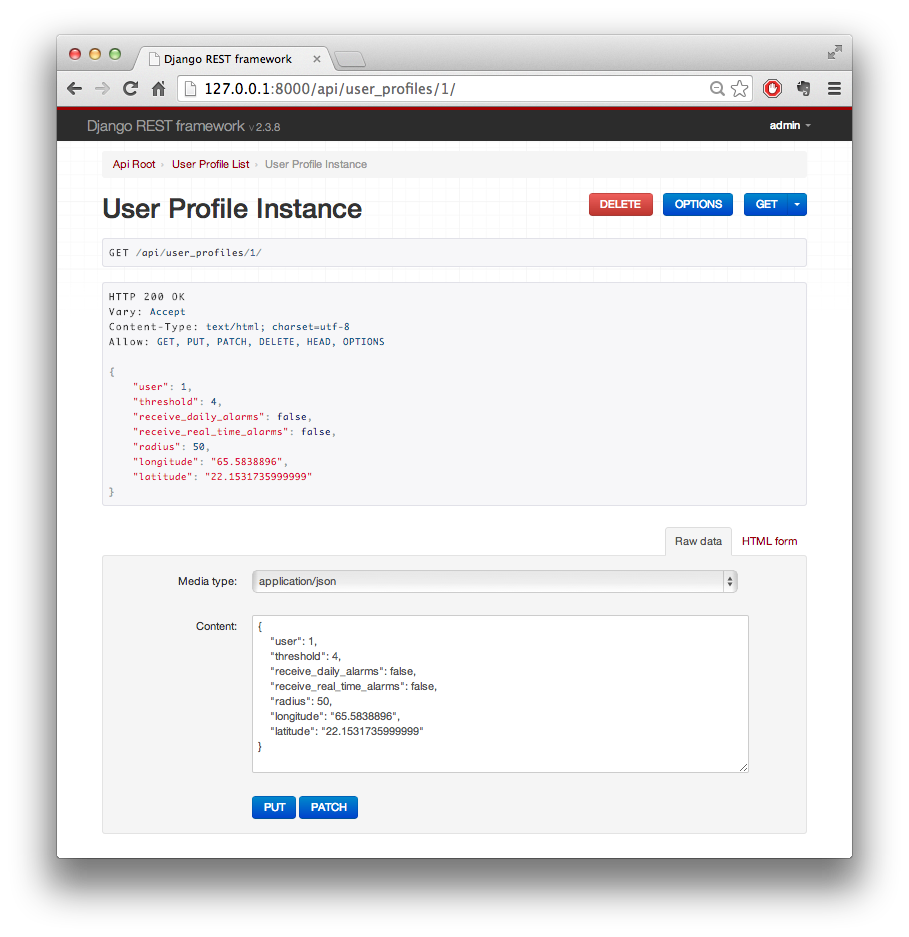Open User Profile List breadcrumb

[210, 164]
